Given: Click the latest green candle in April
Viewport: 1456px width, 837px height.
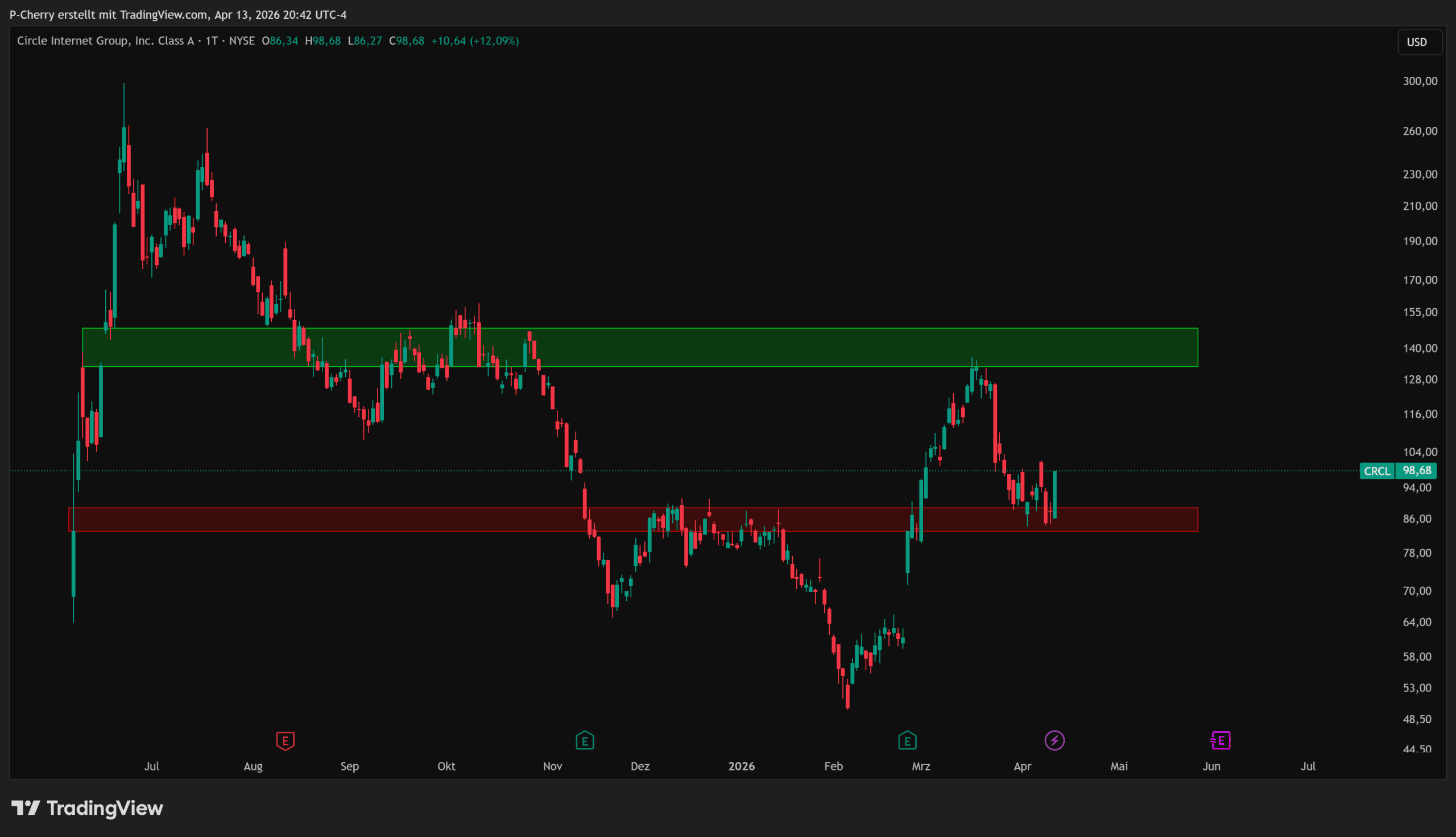Looking at the screenshot, I should 1055,494.
